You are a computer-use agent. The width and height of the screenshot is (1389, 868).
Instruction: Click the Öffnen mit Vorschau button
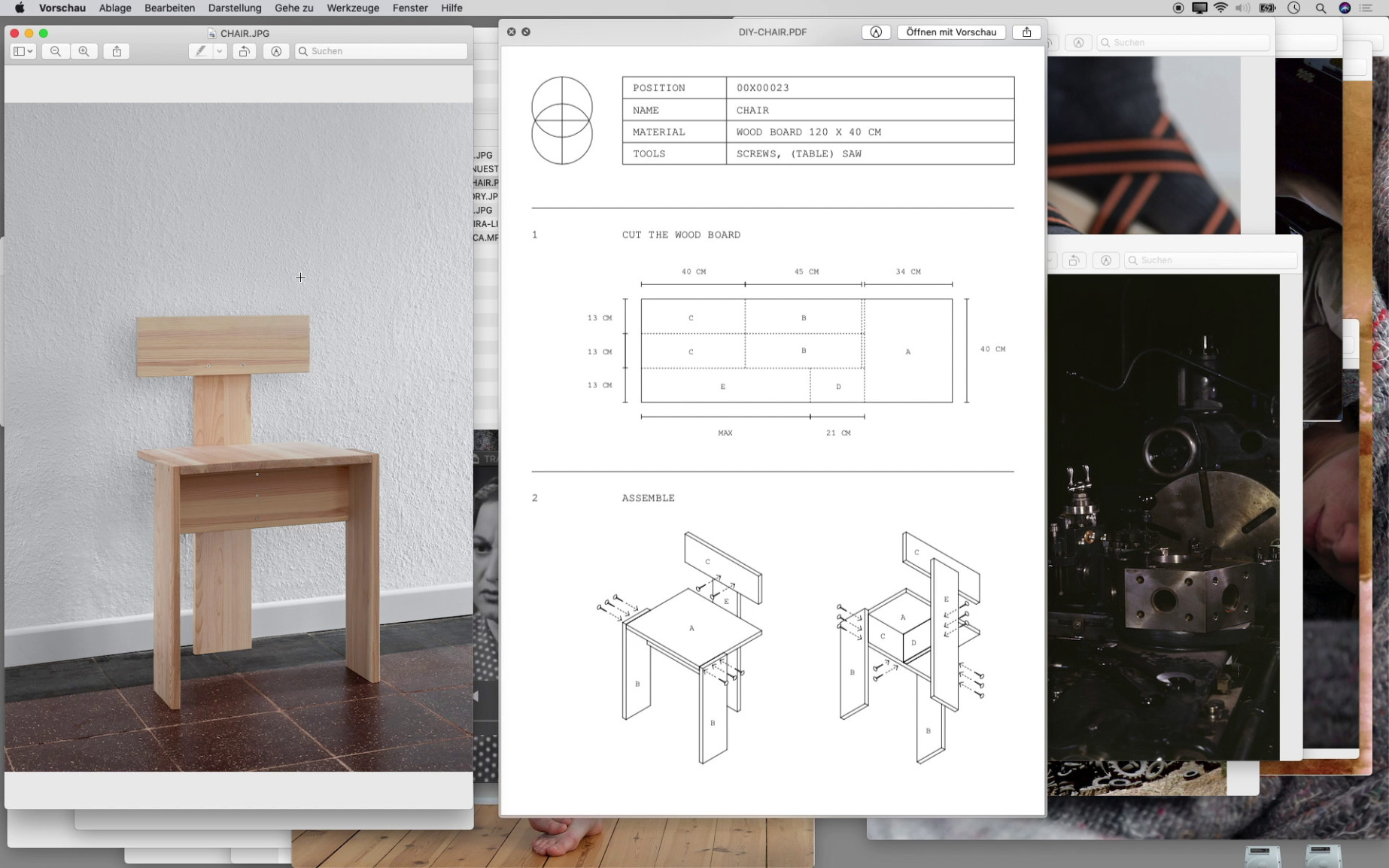tap(951, 32)
